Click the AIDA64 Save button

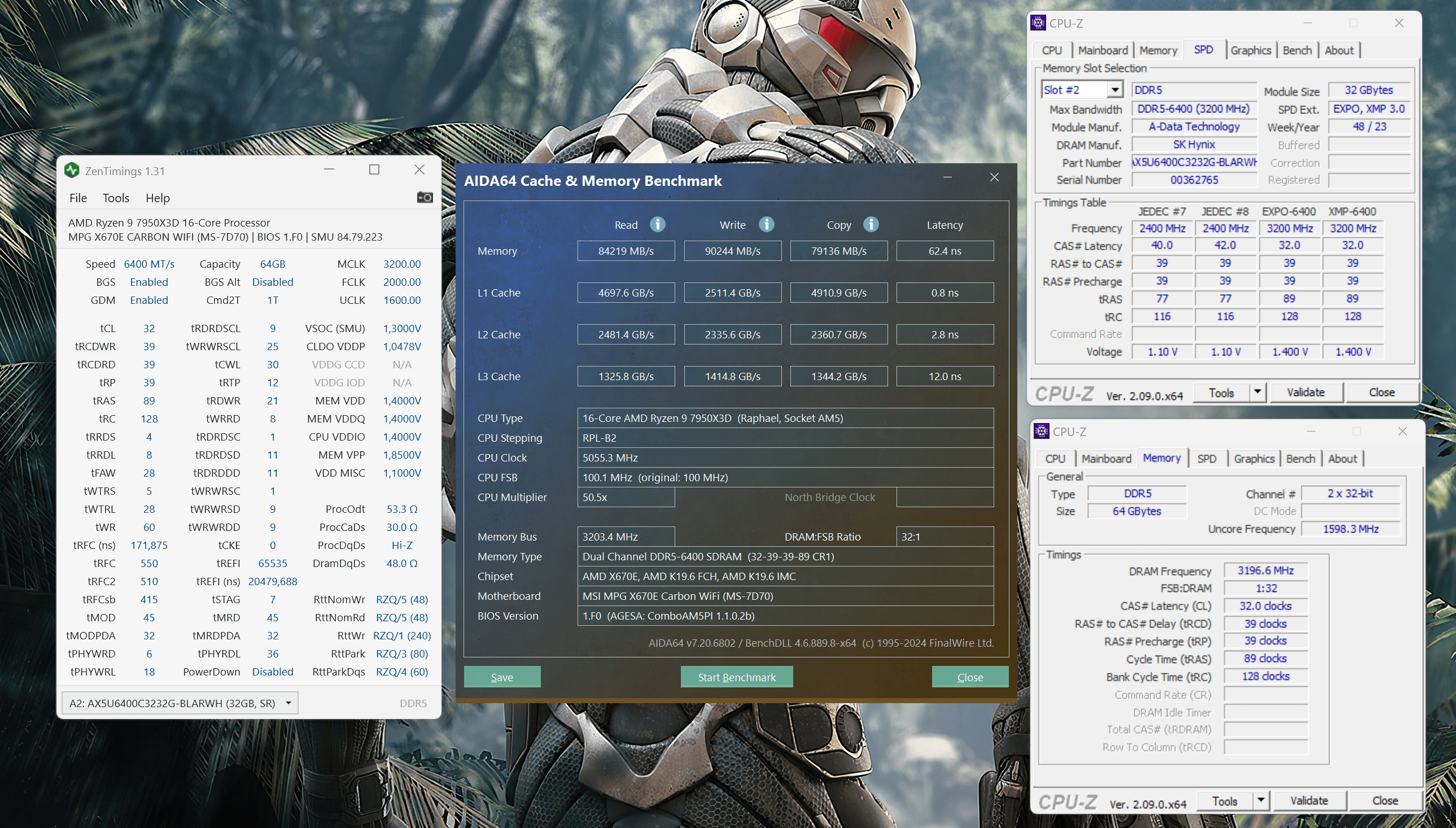pos(502,677)
